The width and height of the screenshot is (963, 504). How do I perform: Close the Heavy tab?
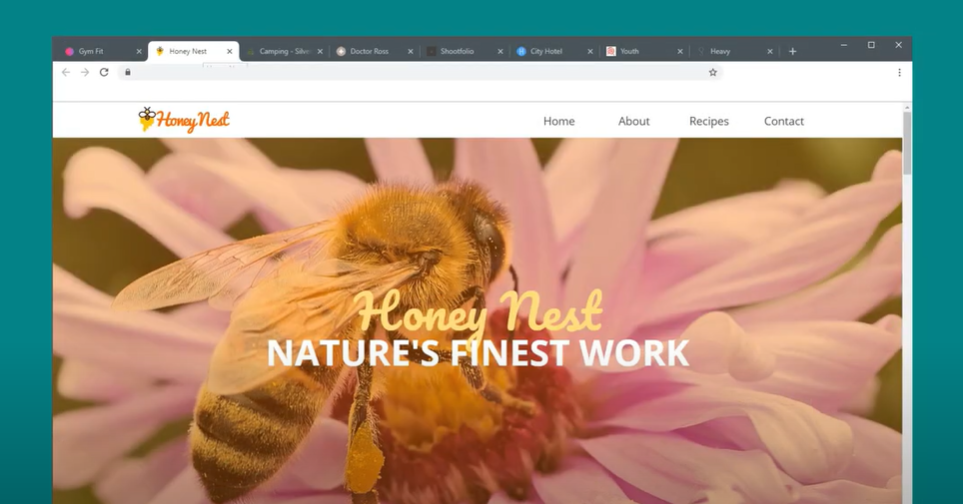pos(770,52)
